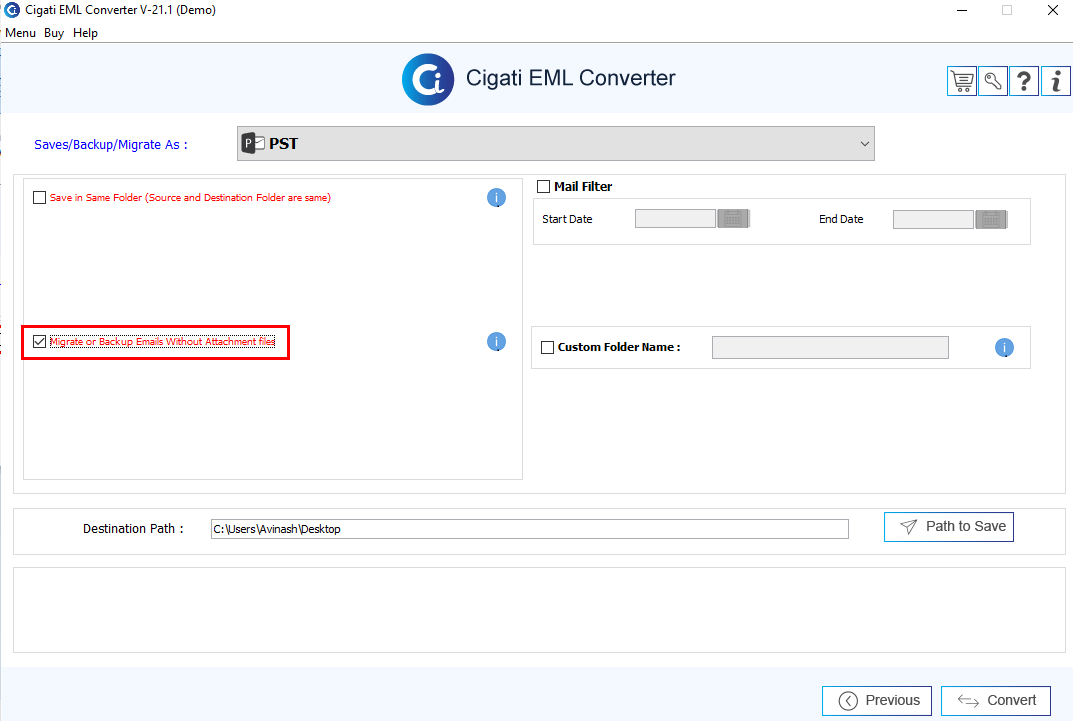Click the Cigati title bar app icon
Screen dimensions: 1073x721
[12, 10]
